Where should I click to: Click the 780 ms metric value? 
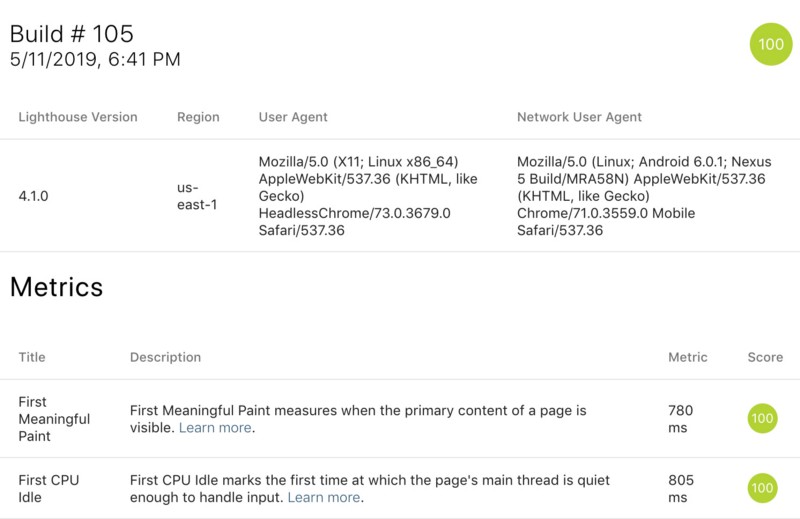[681, 419]
